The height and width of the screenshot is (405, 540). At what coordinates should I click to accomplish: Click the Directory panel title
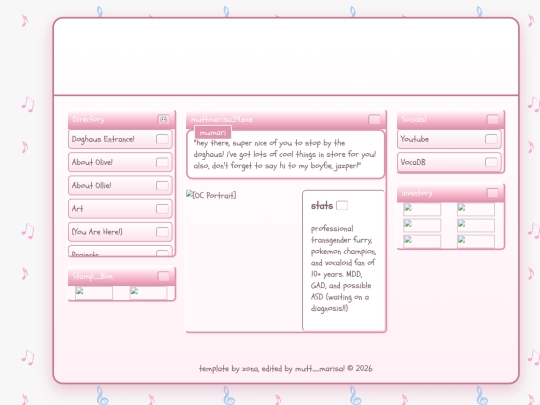tap(89, 119)
